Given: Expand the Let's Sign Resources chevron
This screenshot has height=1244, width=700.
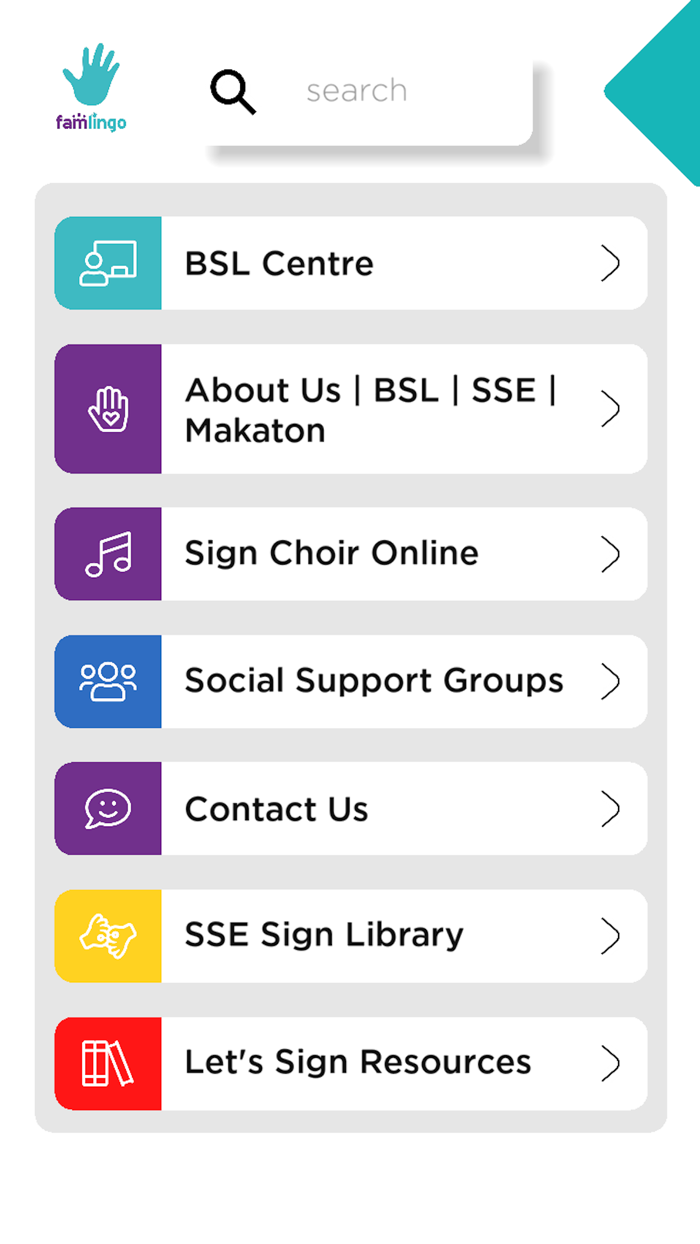Looking at the screenshot, I should coord(611,1063).
